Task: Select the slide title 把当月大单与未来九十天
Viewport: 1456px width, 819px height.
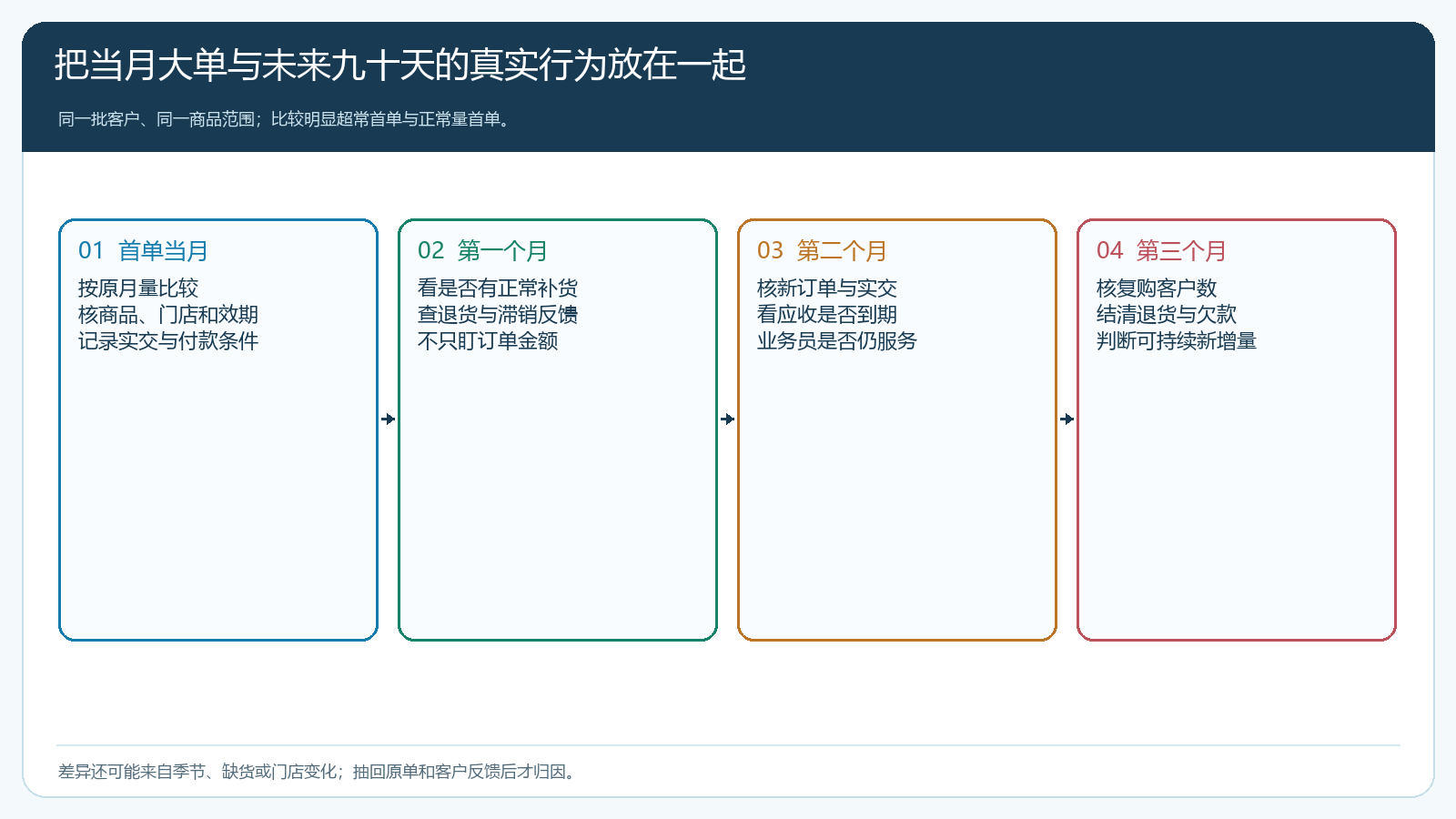Action: 400,66
